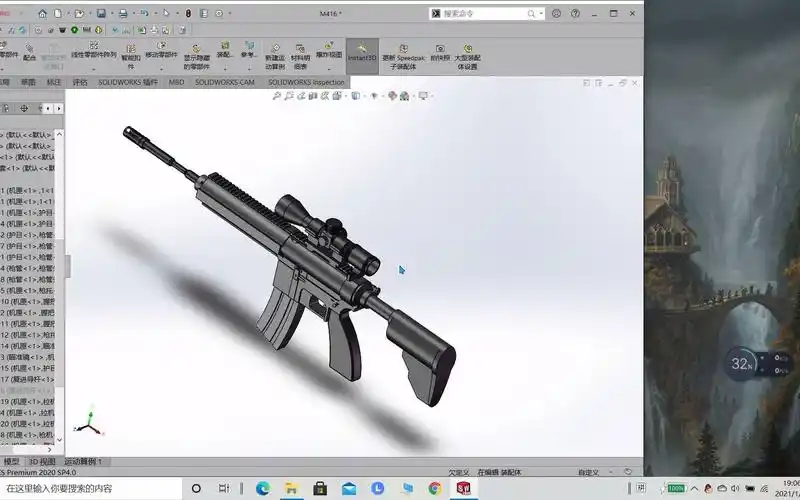This screenshot has height=500, width=800.
Task: Enable section view in heads-up toolbar
Action: (x=313, y=95)
